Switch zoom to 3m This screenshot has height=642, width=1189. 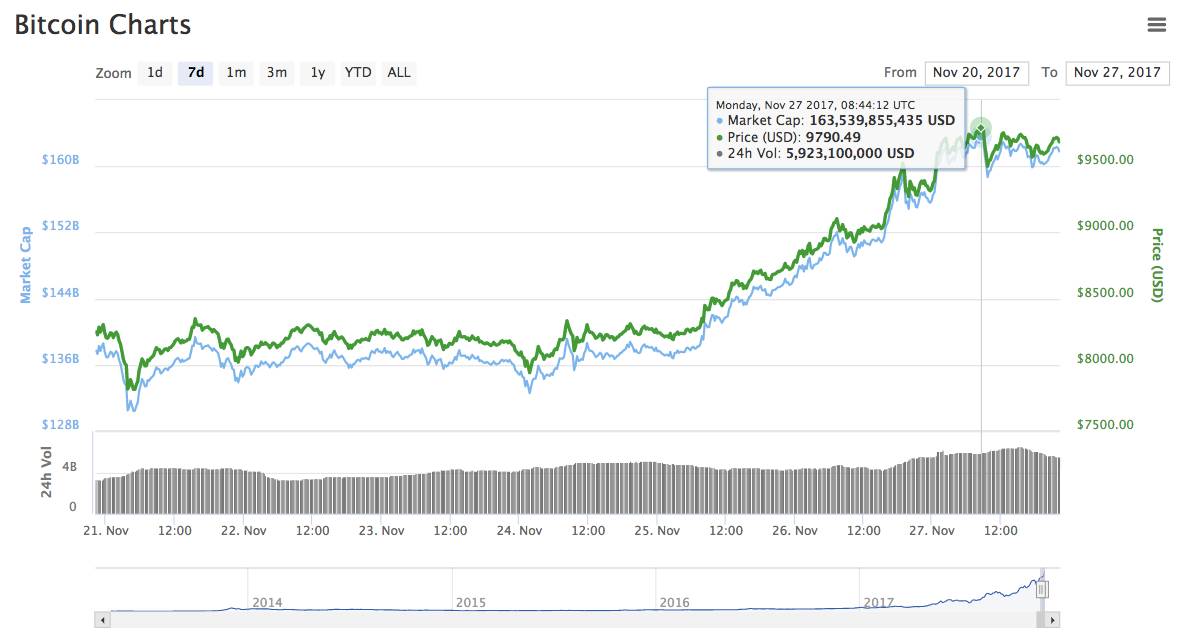click(x=277, y=73)
